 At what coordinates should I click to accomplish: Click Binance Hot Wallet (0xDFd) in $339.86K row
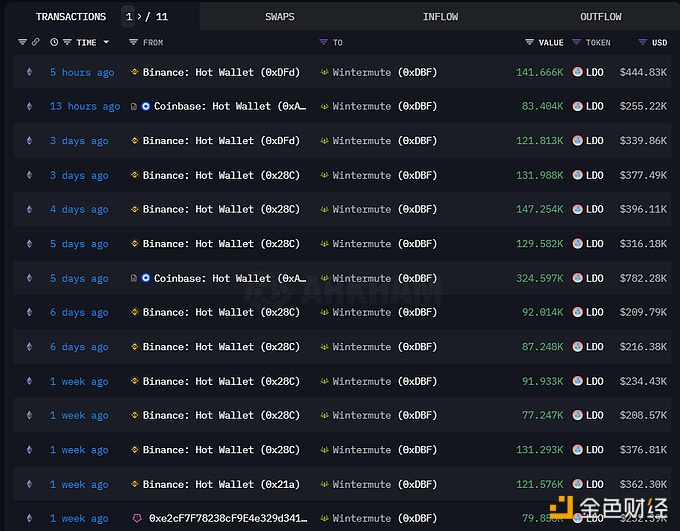click(221, 141)
